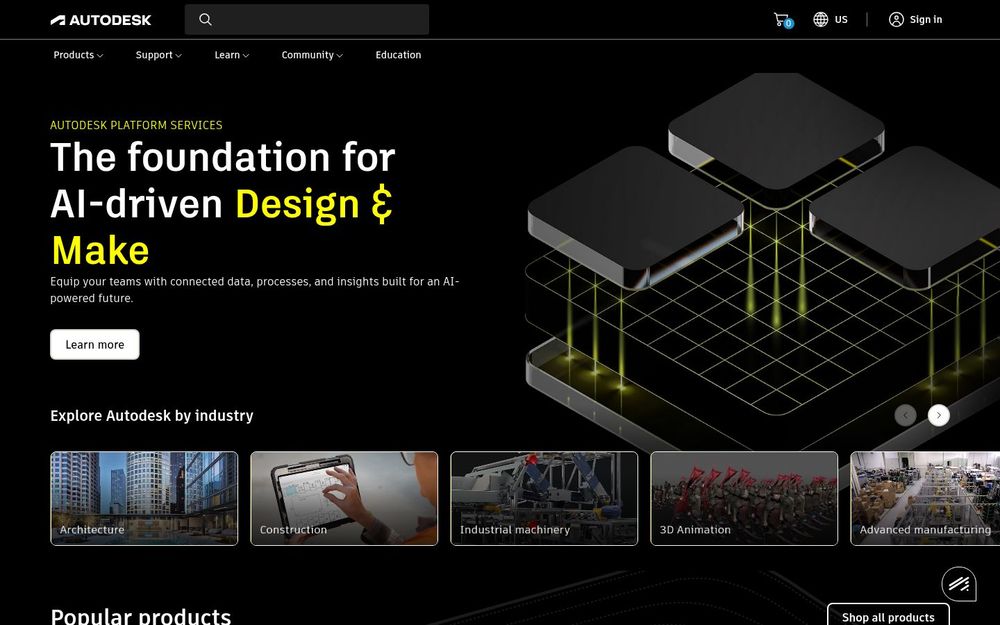
Task: Expand the Community menu
Action: (312, 55)
